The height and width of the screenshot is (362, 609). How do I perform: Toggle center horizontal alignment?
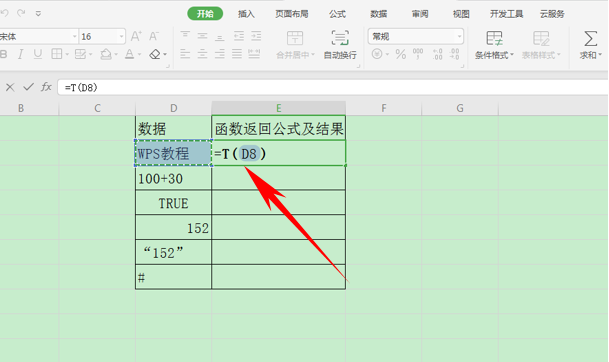[202, 54]
